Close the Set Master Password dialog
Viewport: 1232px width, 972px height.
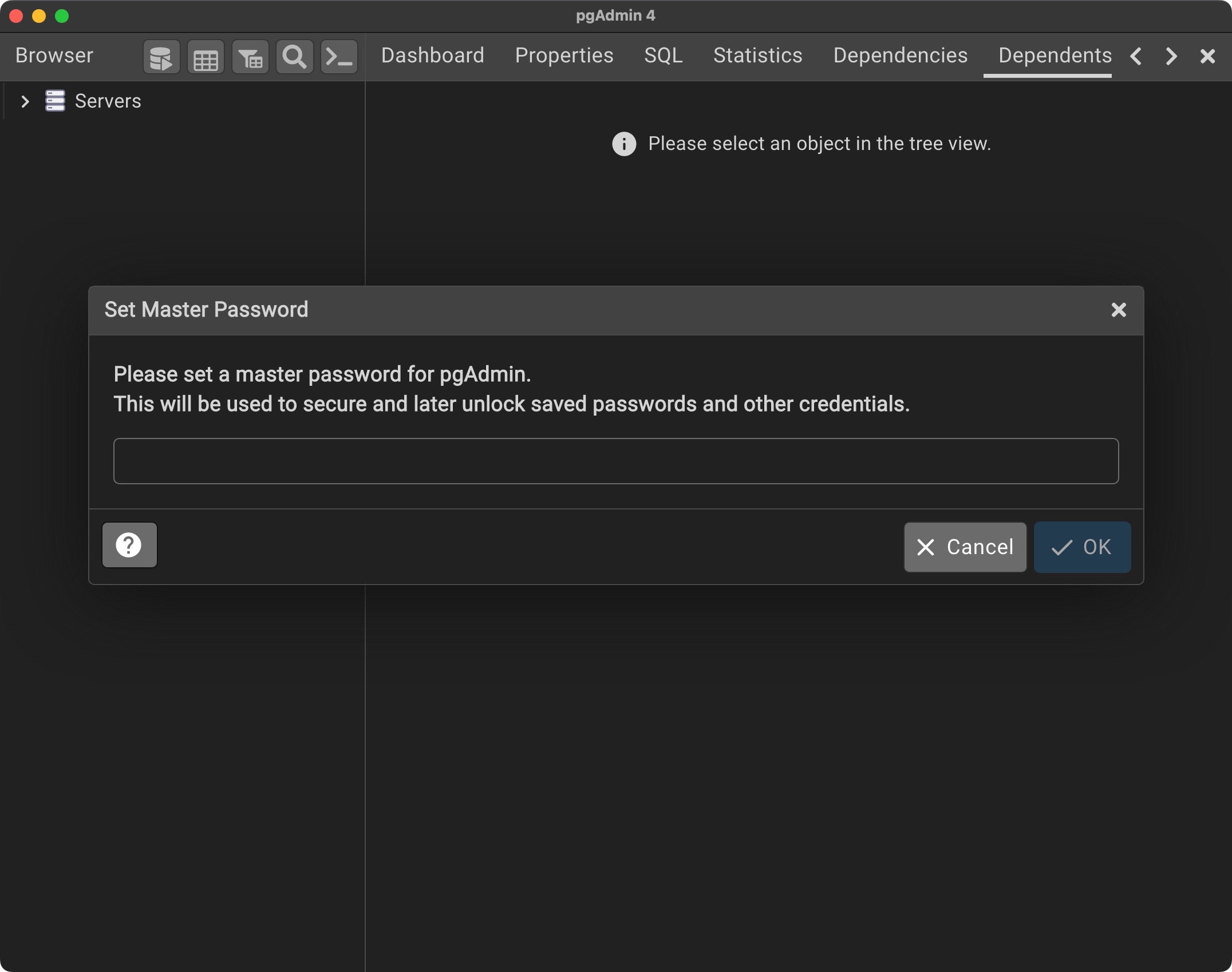tap(1118, 310)
